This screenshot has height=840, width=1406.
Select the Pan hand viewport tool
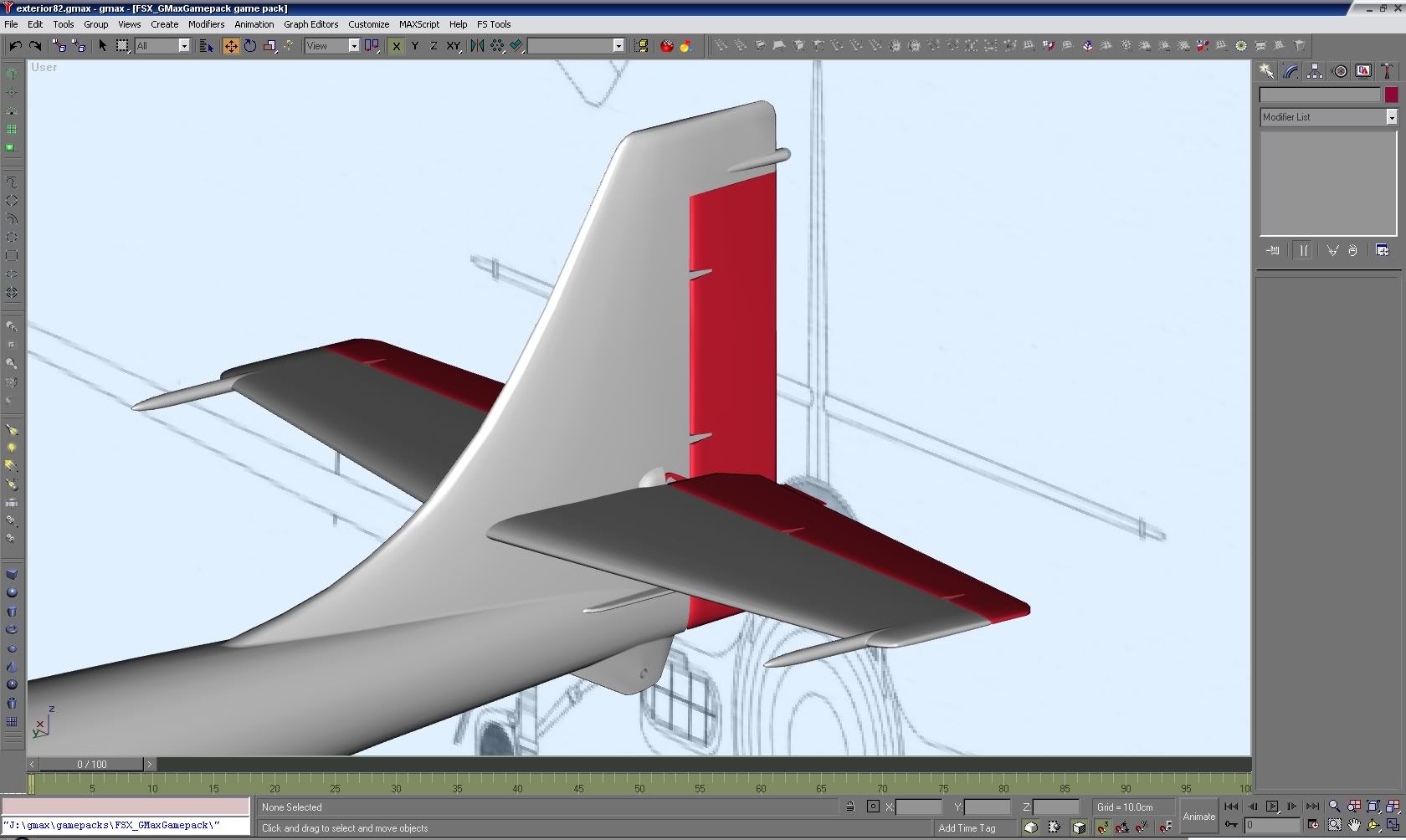tap(1353, 825)
